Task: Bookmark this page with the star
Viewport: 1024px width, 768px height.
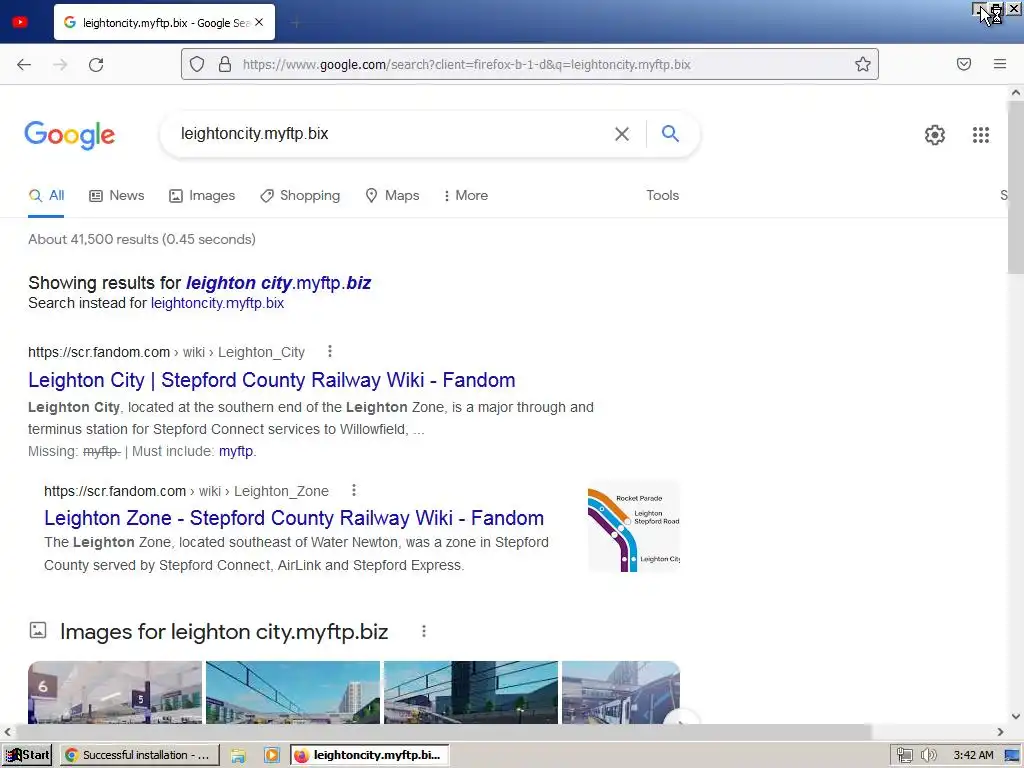Action: coord(863,64)
